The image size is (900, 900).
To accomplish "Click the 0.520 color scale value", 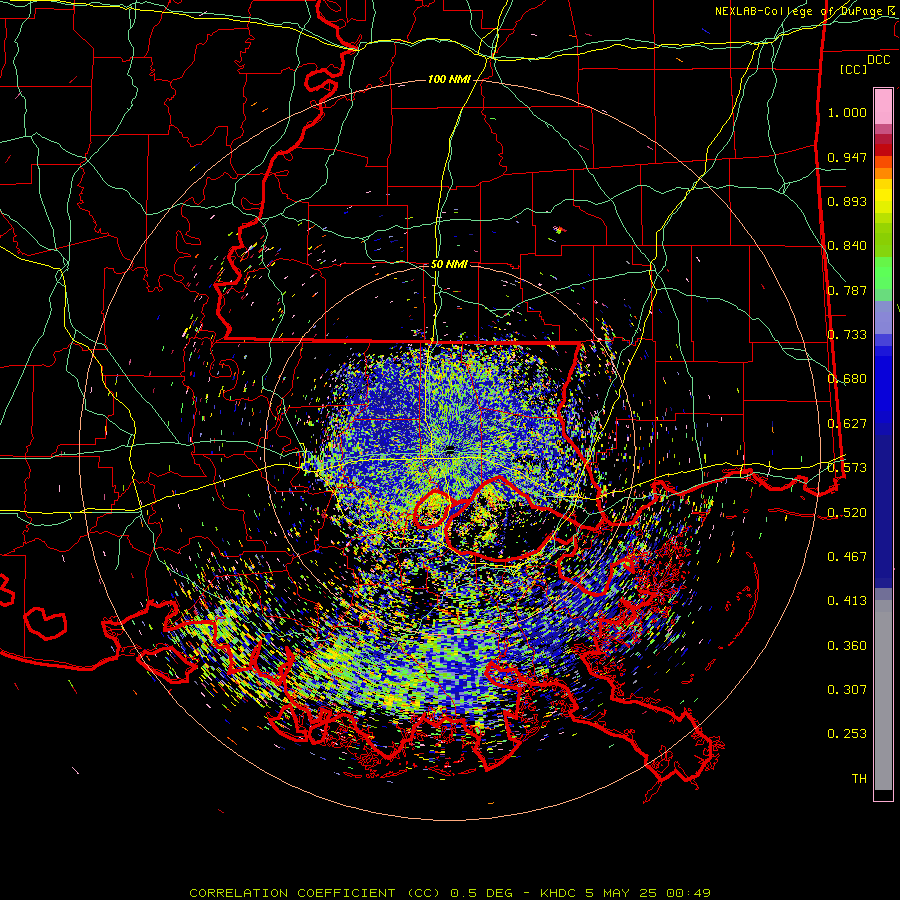I will pos(847,512).
